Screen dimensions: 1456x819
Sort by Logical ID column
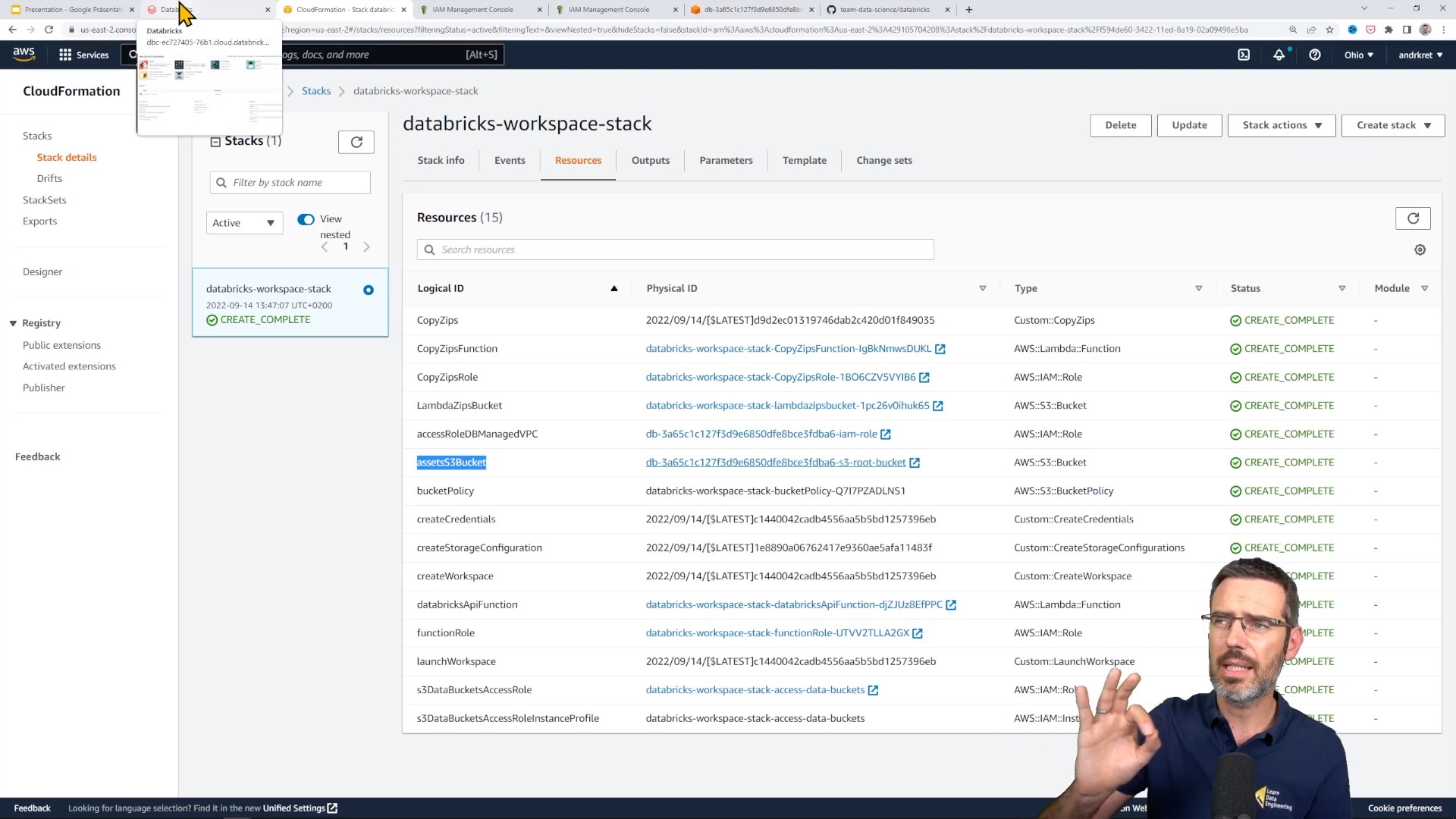tap(517, 288)
